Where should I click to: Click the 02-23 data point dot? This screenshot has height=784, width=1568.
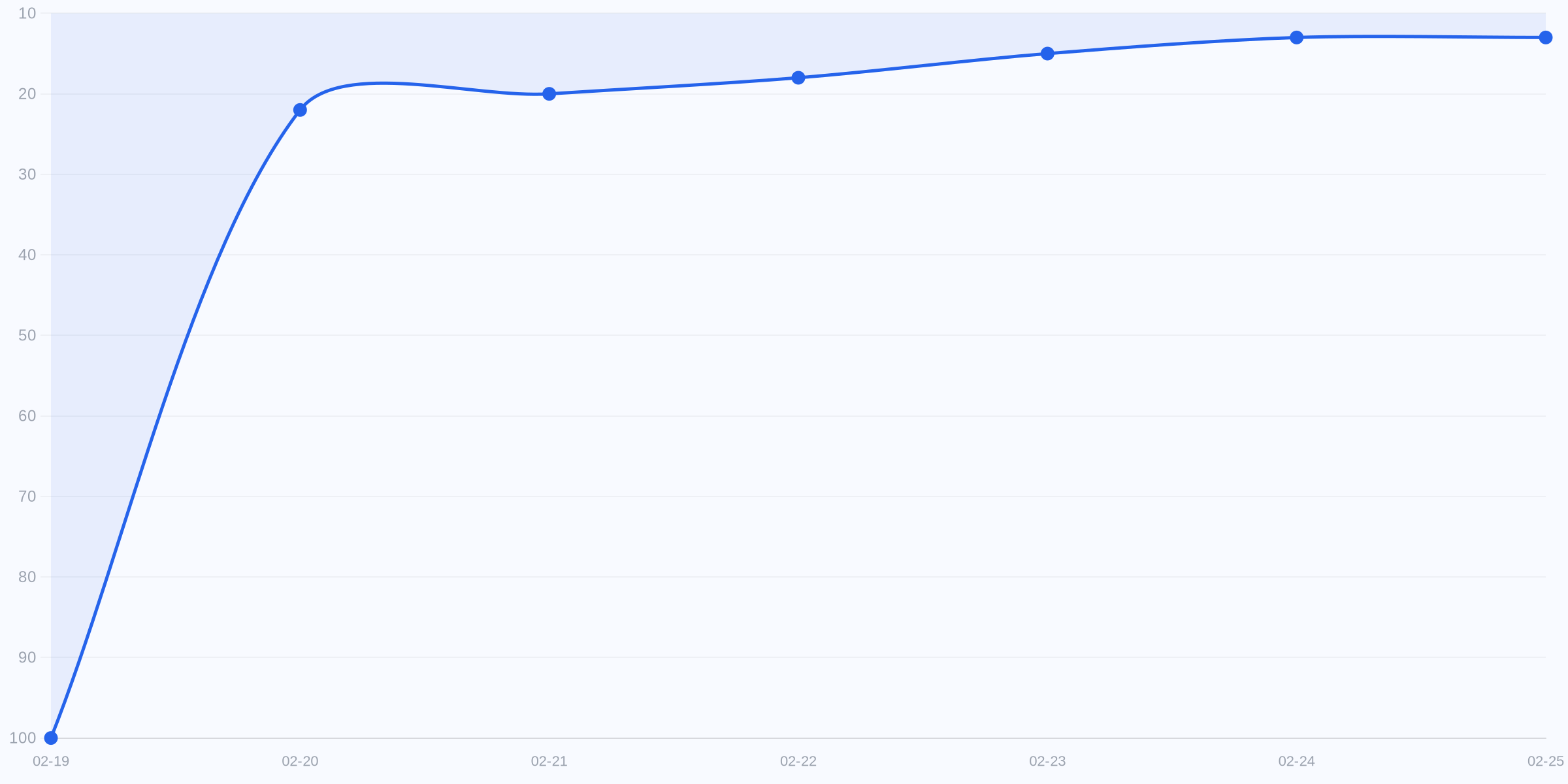point(1047,54)
